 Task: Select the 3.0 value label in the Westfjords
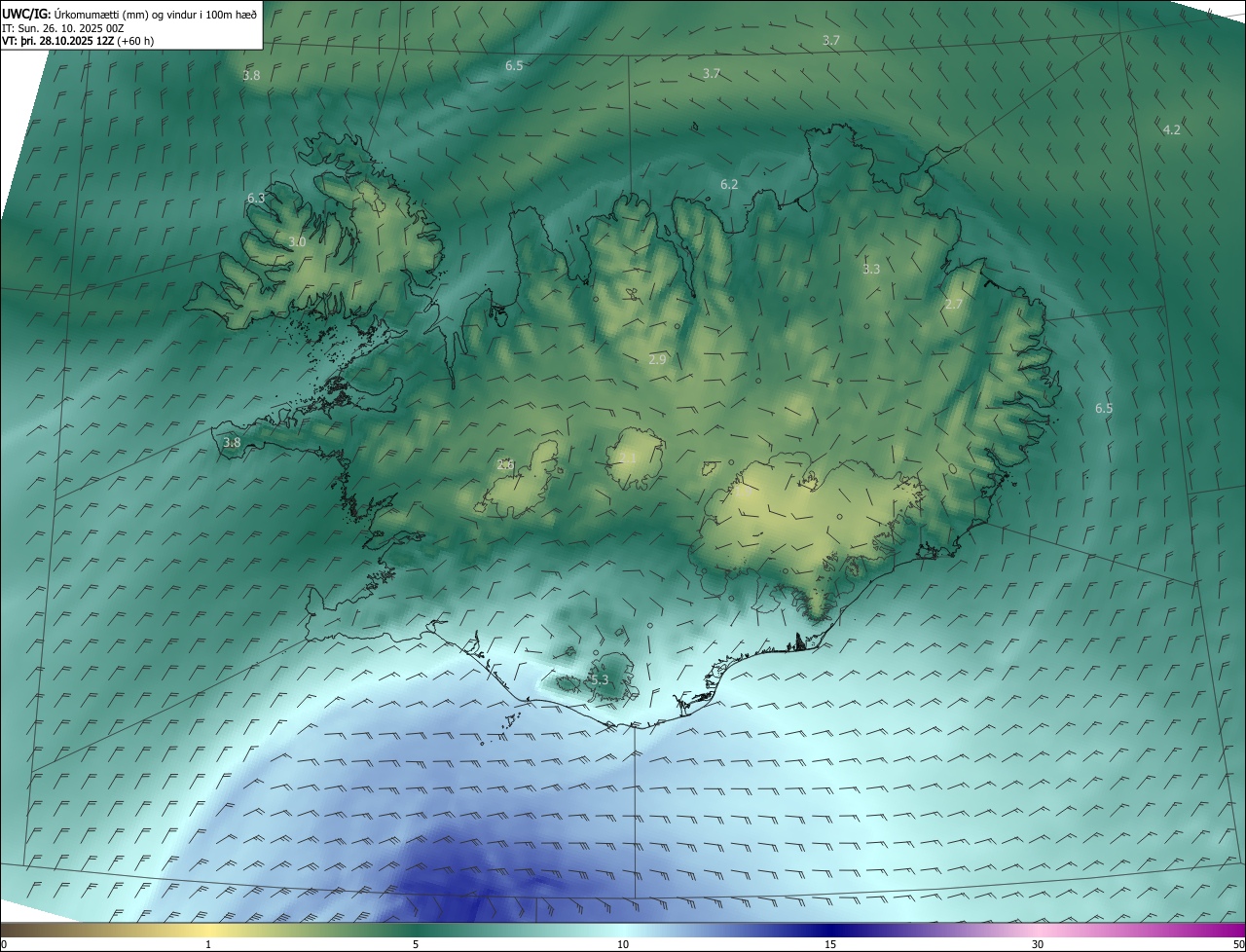pyautogui.click(x=297, y=241)
